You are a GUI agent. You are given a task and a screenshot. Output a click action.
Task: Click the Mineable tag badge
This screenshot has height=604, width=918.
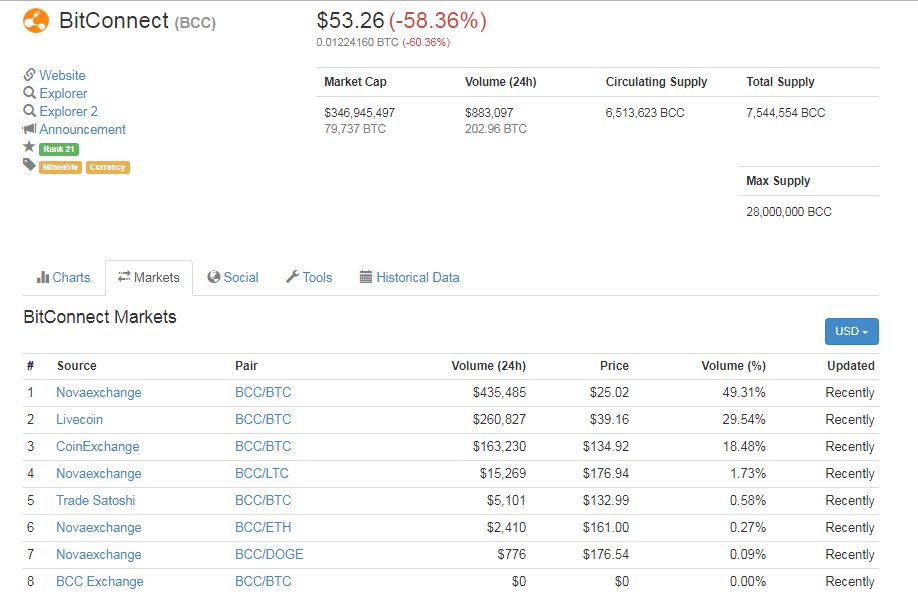coord(60,167)
